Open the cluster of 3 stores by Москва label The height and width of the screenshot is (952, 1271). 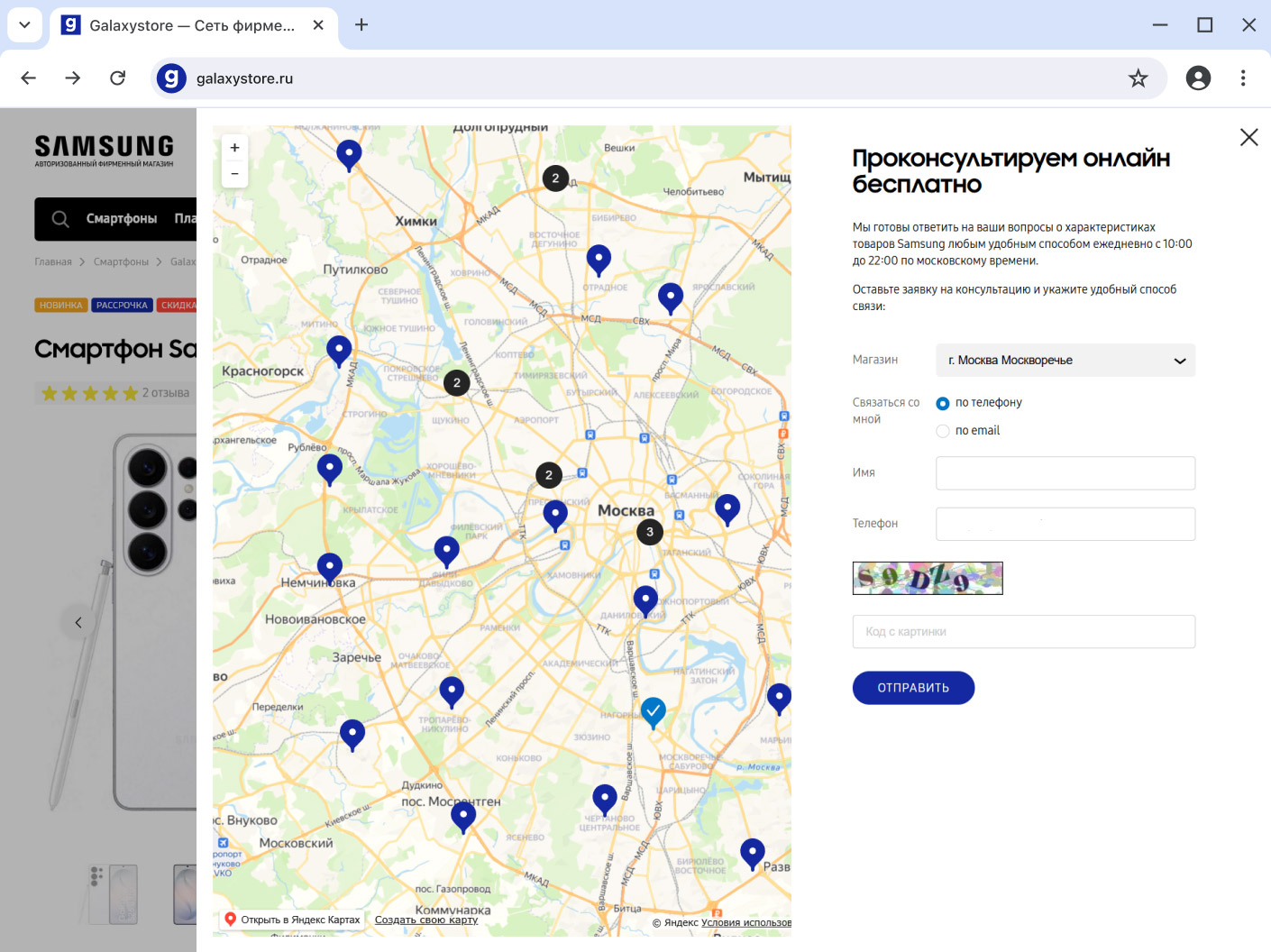(650, 532)
